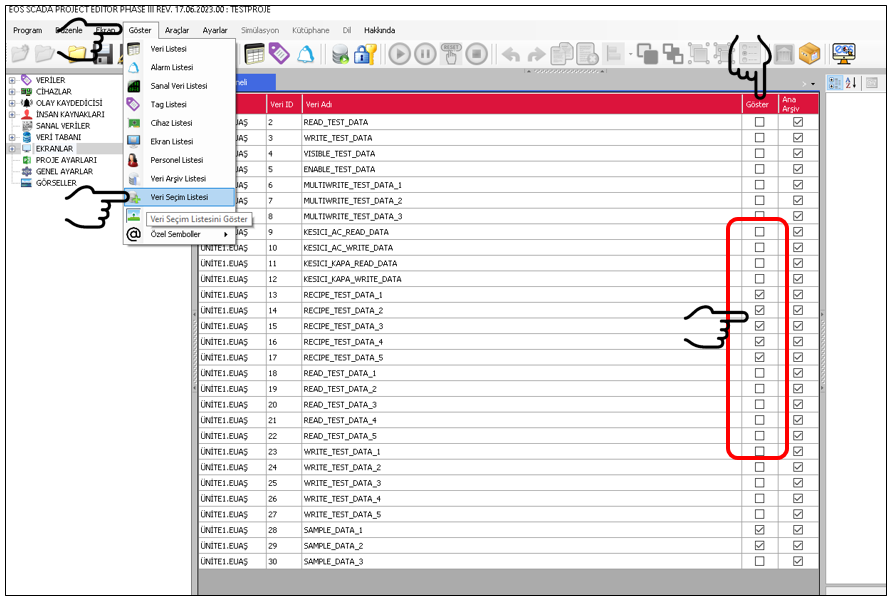Click the alphabetical sort A-Z icon

(851, 83)
